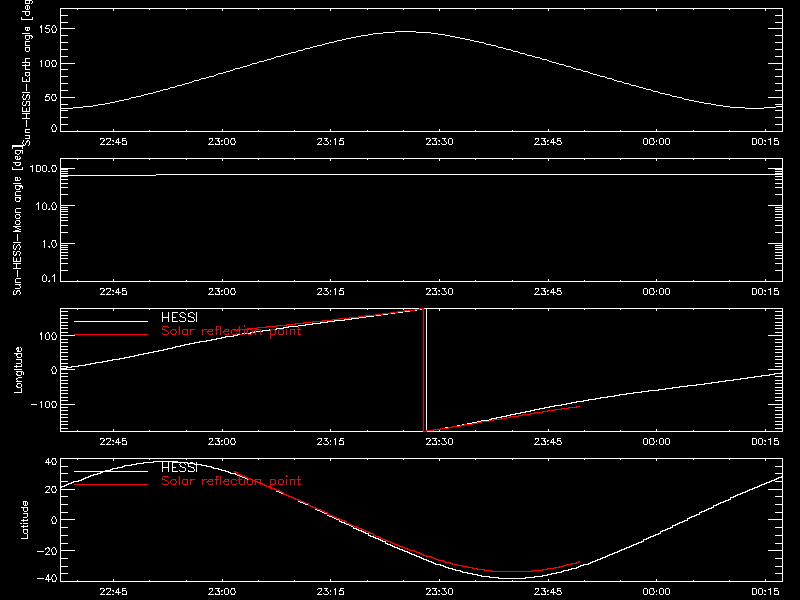Click 00:15 under the Latitude plot

point(765,591)
